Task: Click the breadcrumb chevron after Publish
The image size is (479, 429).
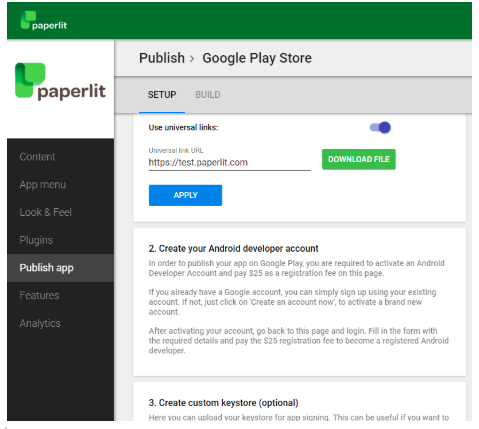Action: click(x=192, y=59)
